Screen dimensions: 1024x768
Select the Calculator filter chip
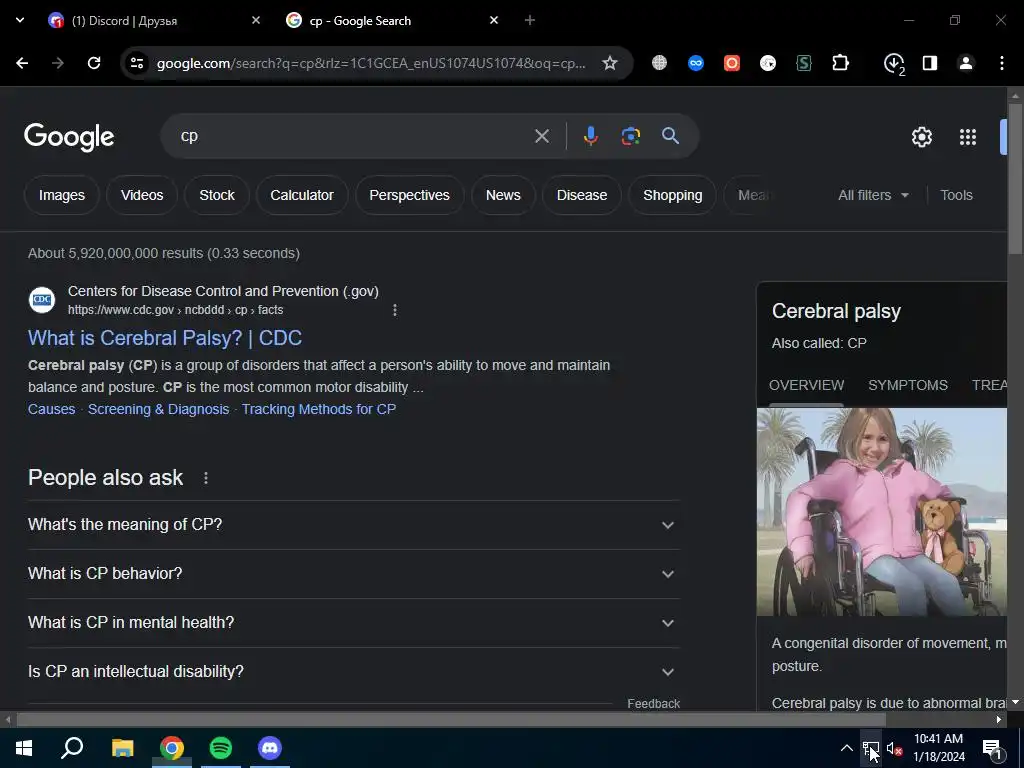click(302, 195)
